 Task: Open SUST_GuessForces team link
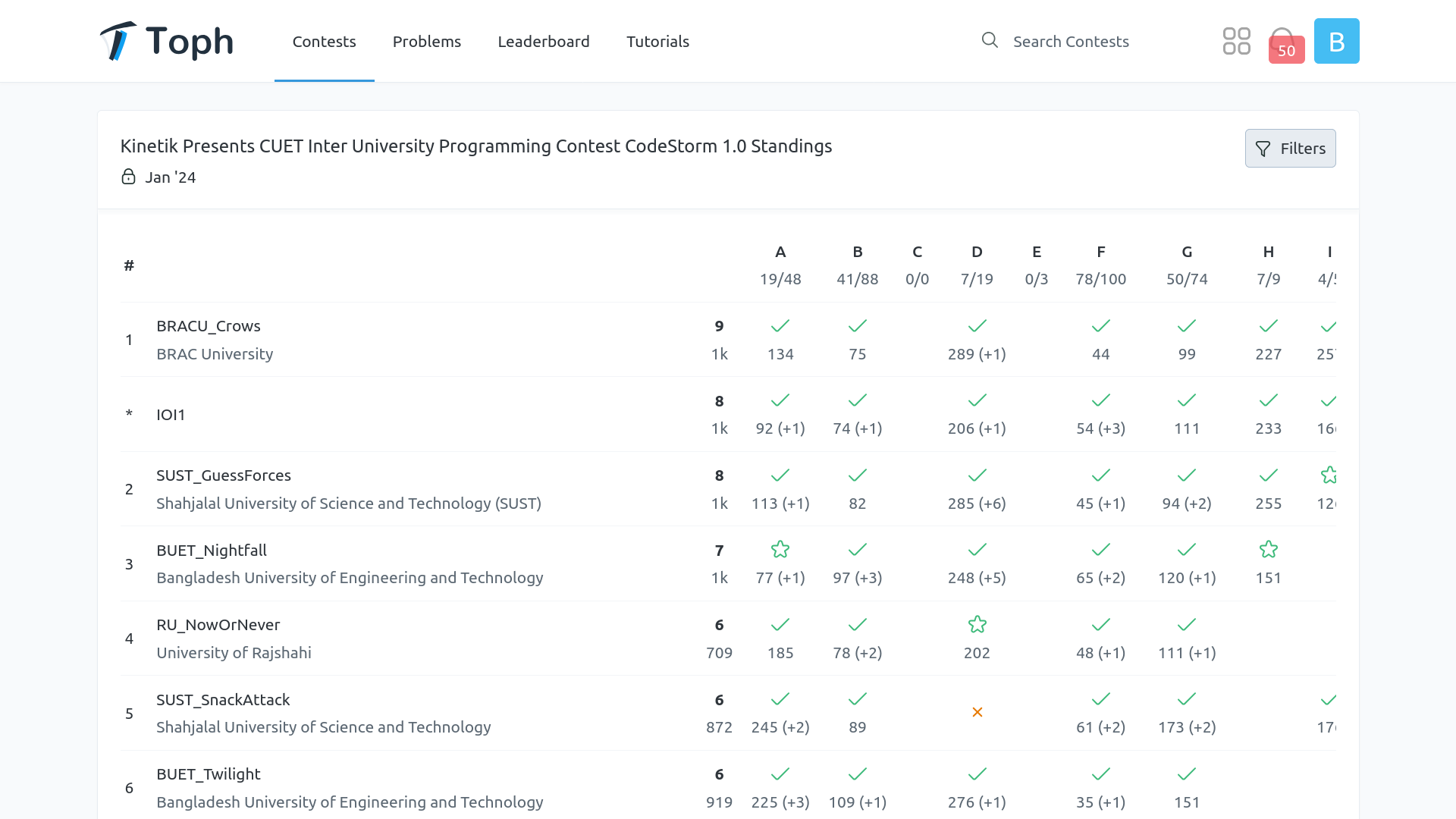[224, 475]
